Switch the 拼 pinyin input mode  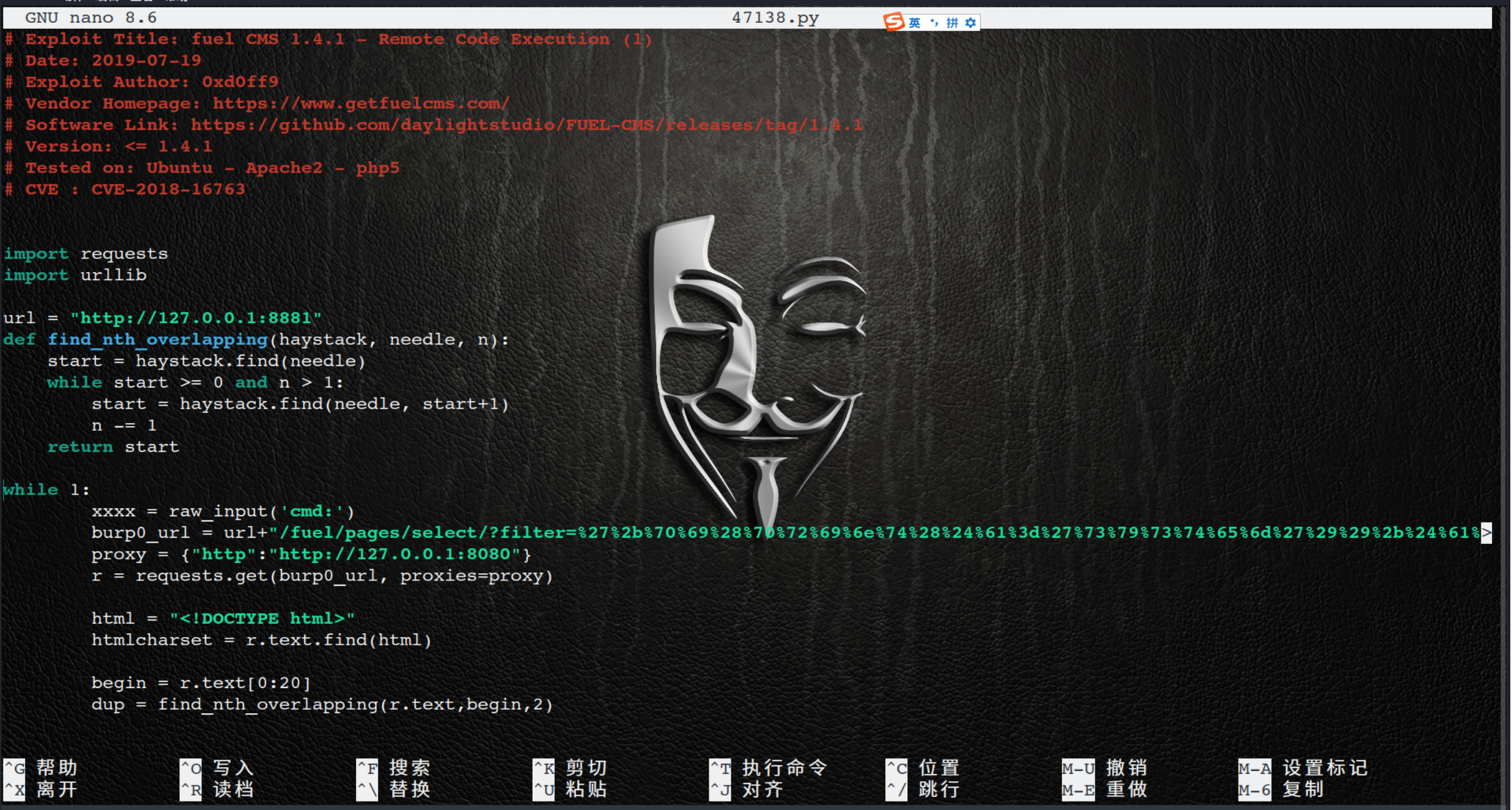952,23
